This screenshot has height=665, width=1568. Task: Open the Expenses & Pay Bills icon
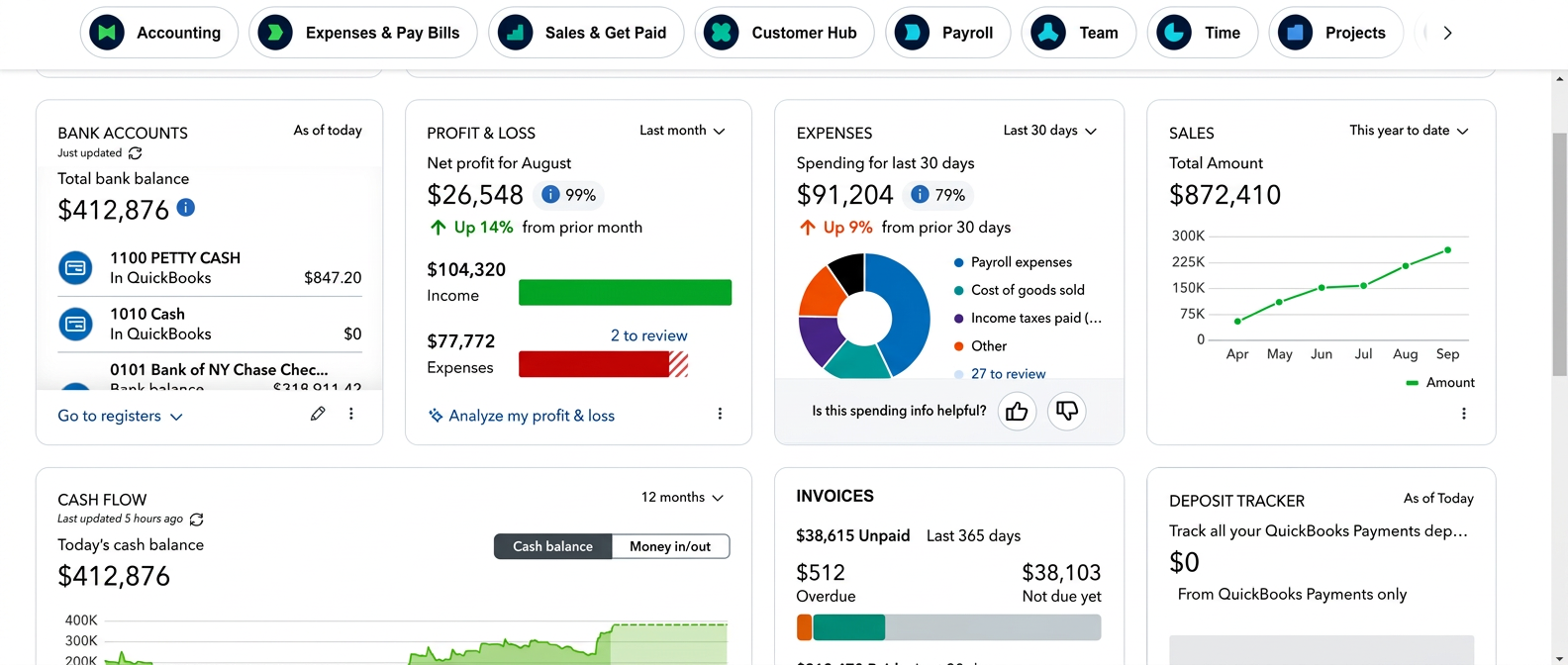[x=275, y=33]
